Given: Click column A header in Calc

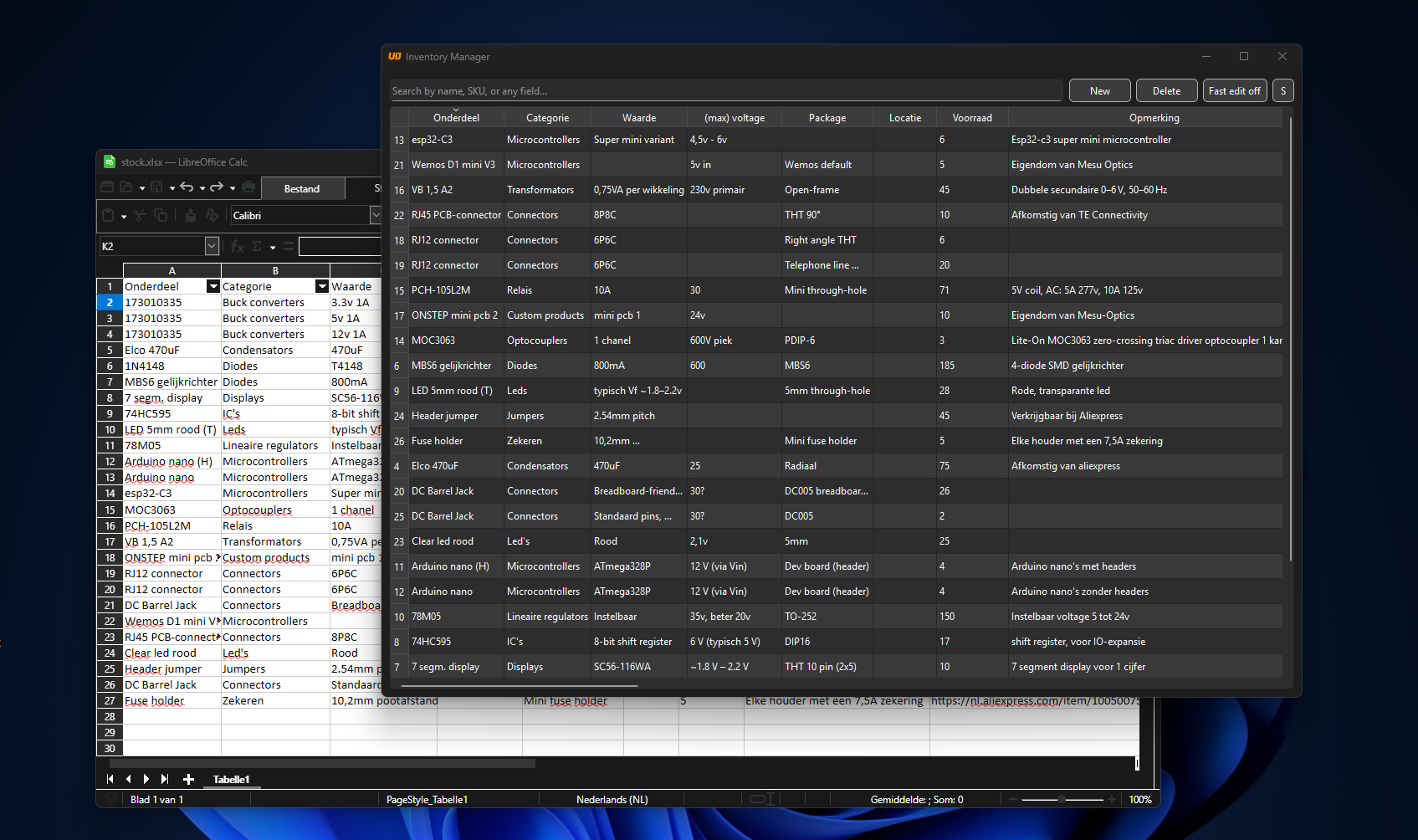Looking at the screenshot, I should pyautogui.click(x=172, y=270).
